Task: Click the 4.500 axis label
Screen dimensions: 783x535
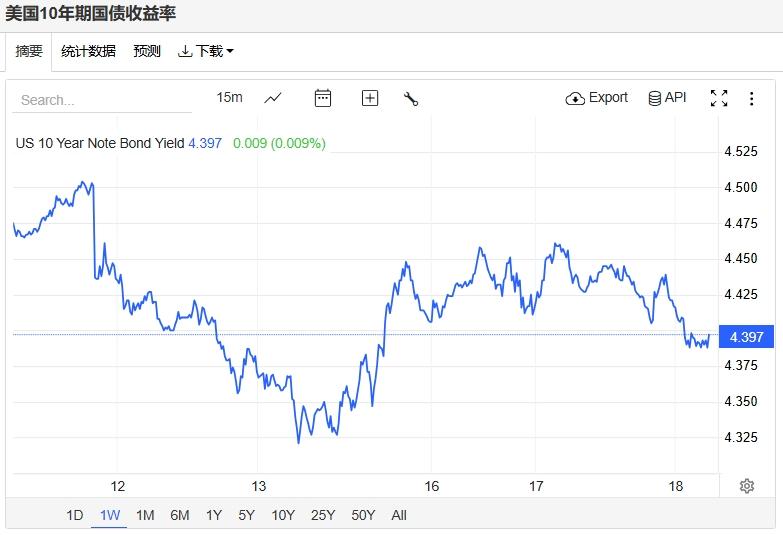Action: click(x=741, y=187)
